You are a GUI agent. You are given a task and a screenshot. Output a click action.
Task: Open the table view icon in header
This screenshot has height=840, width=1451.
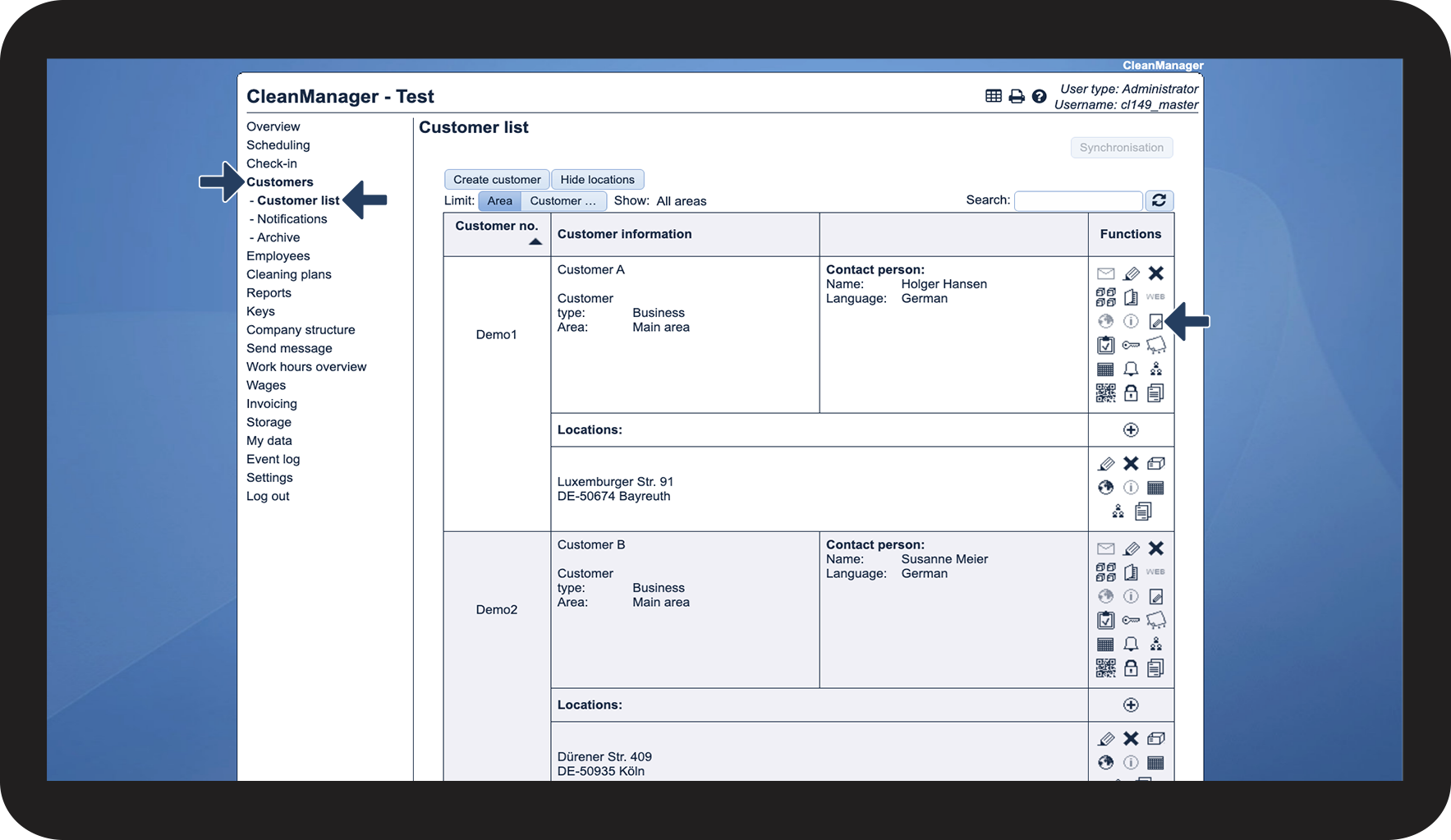point(994,96)
